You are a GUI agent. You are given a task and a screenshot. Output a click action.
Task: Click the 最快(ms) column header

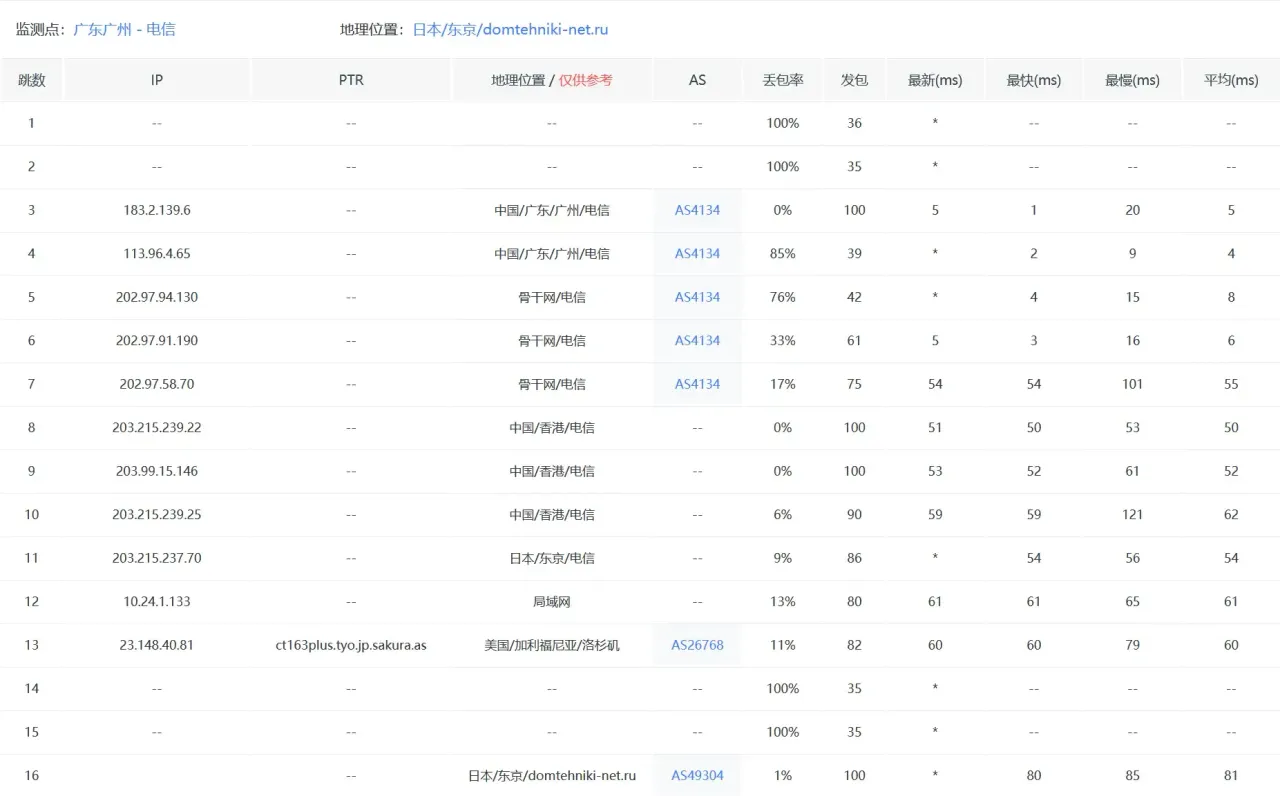tap(1034, 80)
